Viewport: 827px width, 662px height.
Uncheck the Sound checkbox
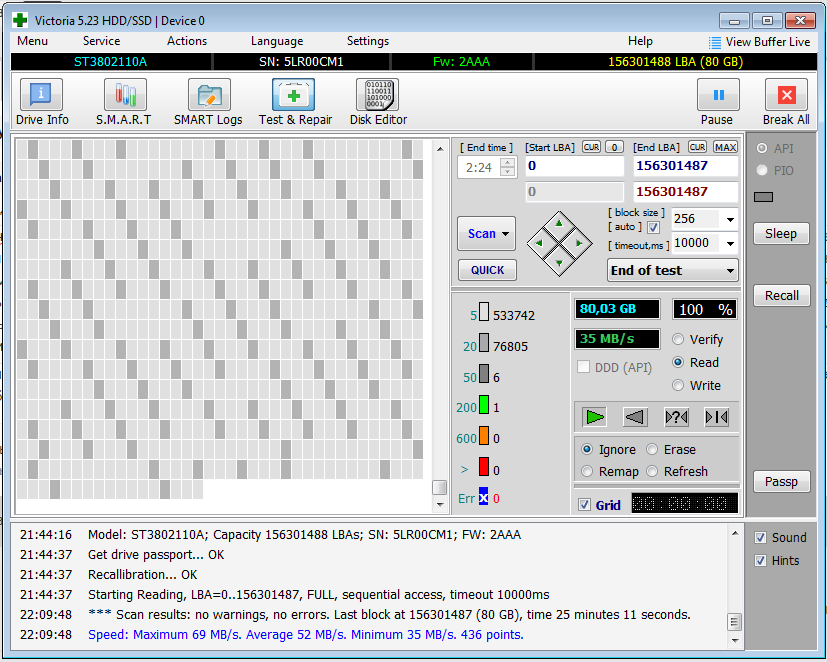pyautogui.click(x=761, y=538)
